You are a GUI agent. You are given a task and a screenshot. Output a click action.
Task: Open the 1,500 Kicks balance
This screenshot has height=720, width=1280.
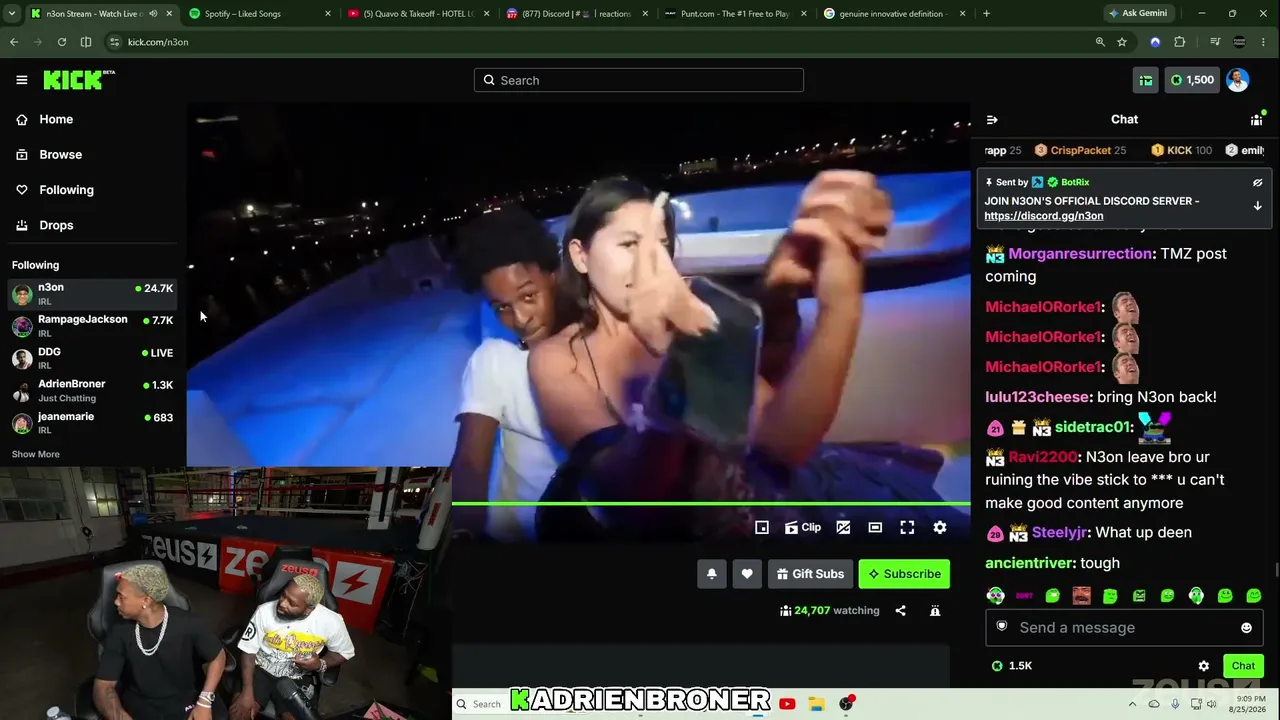pyautogui.click(x=1192, y=80)
